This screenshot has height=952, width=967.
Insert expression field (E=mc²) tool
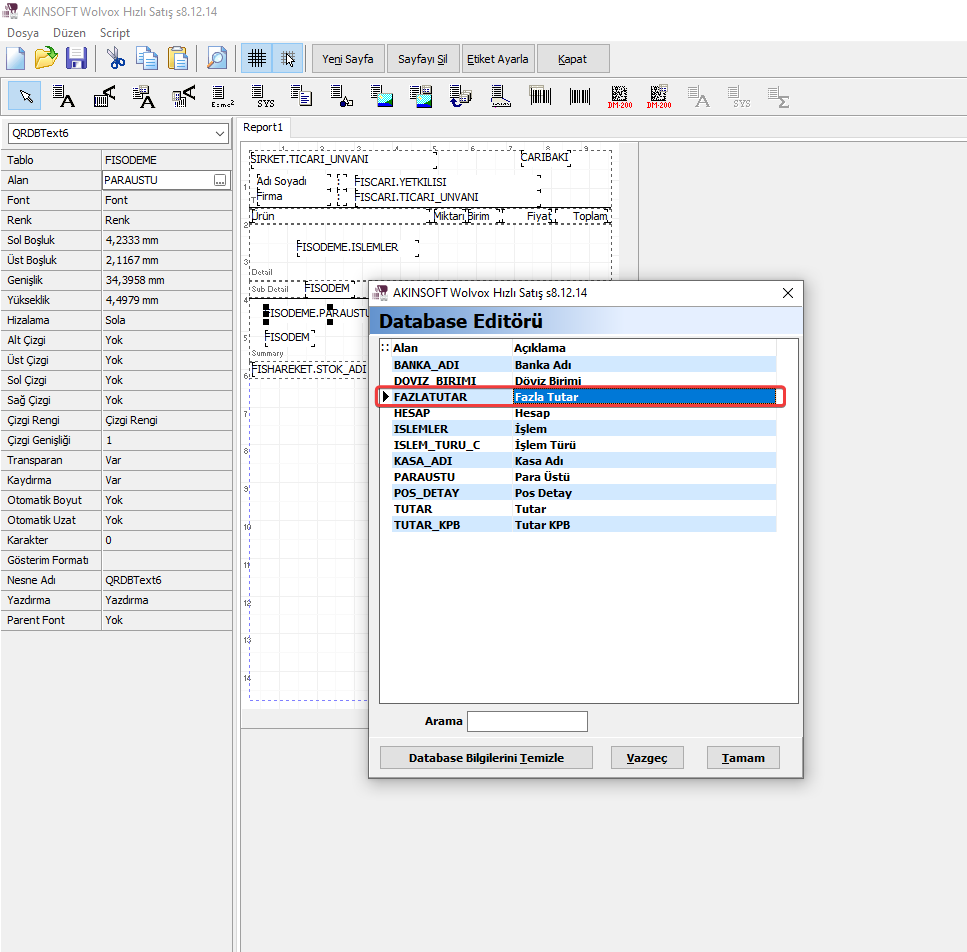pos(223,96)
